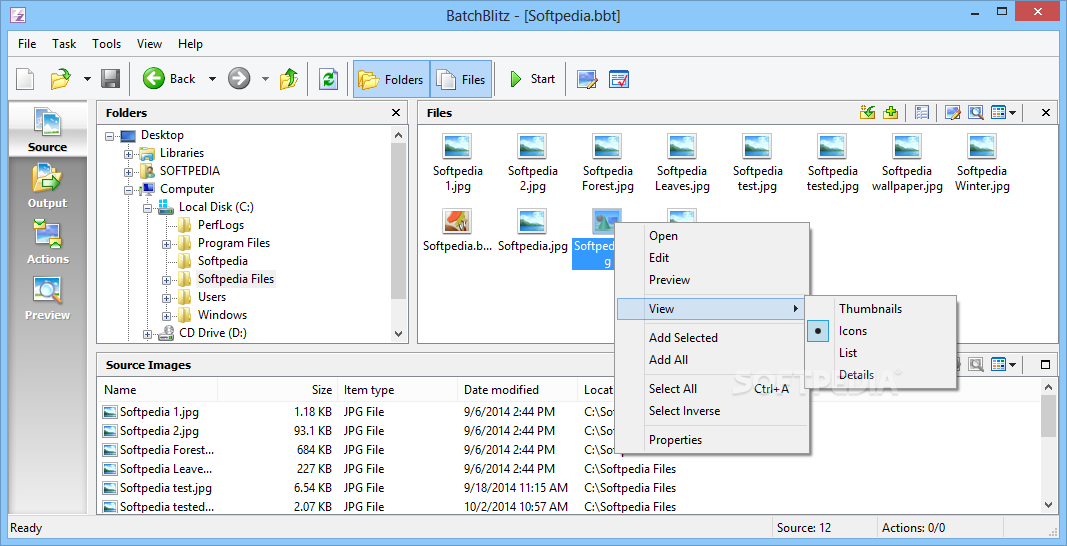
Task: Close the Files panel
Action: 1046,113
